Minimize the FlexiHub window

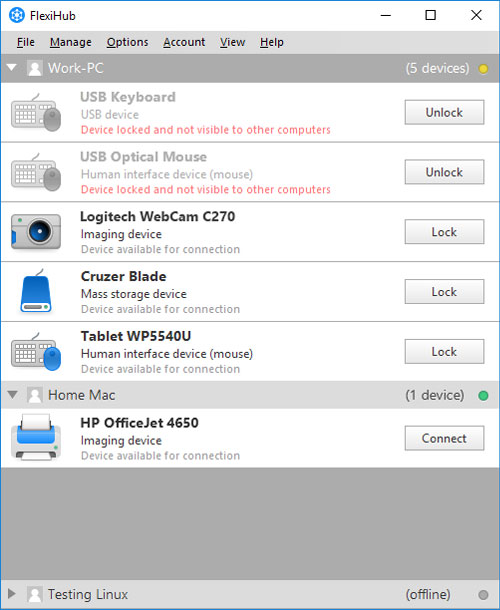point(386,16)
